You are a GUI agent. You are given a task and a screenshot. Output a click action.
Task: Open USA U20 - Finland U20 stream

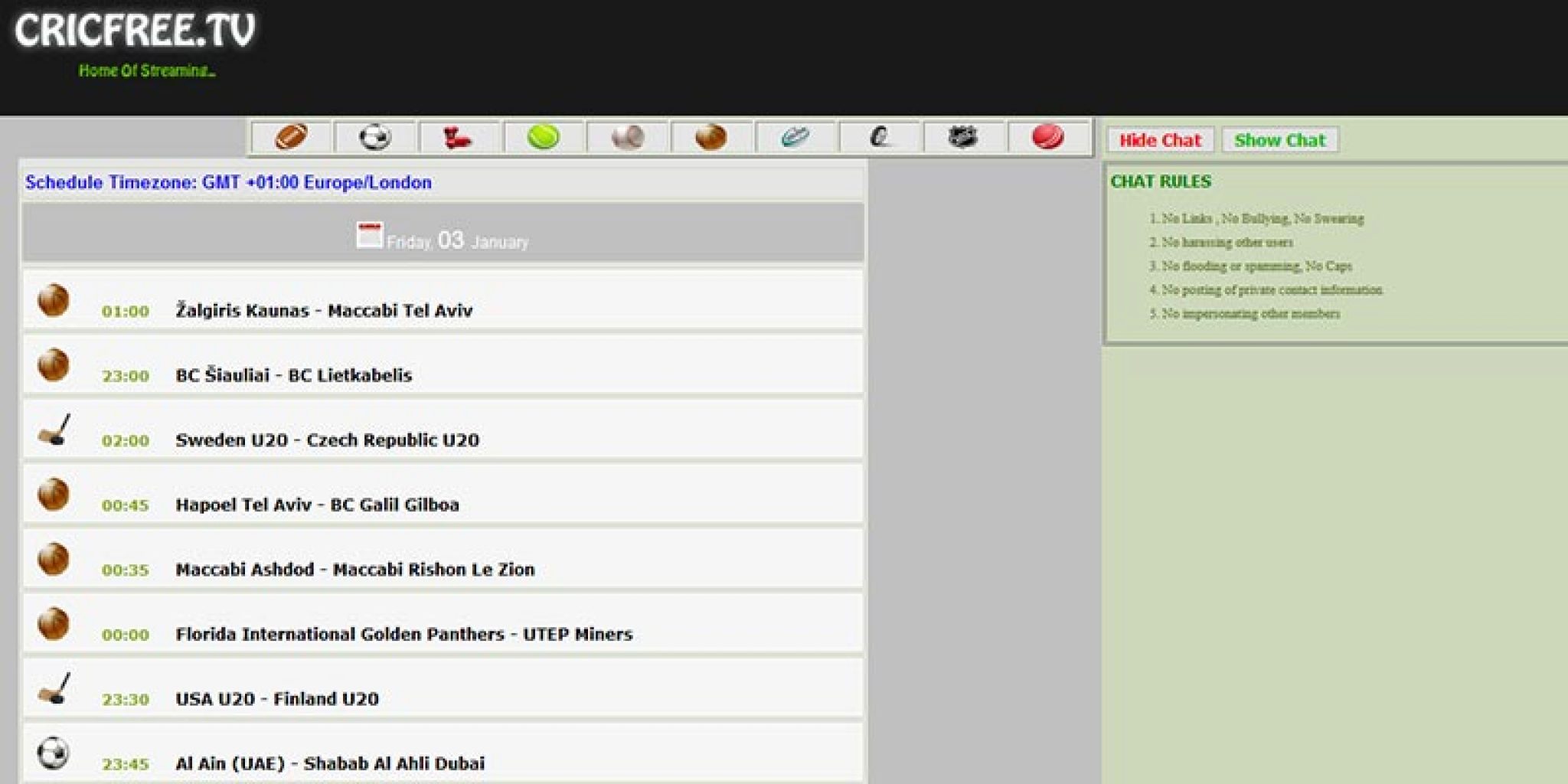coord(277,699)
